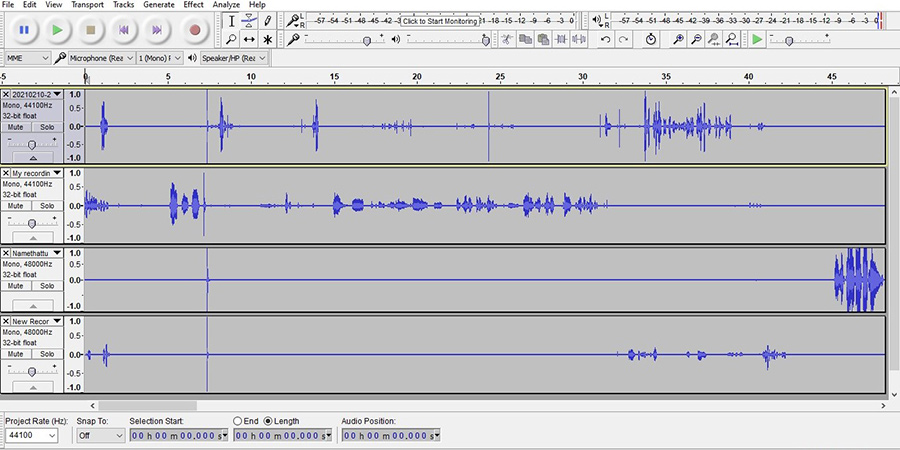This screenshot has width=900, height=450.
Task: Open the Project Rate 44100 dropdown
Action: (x=32, y=436)
